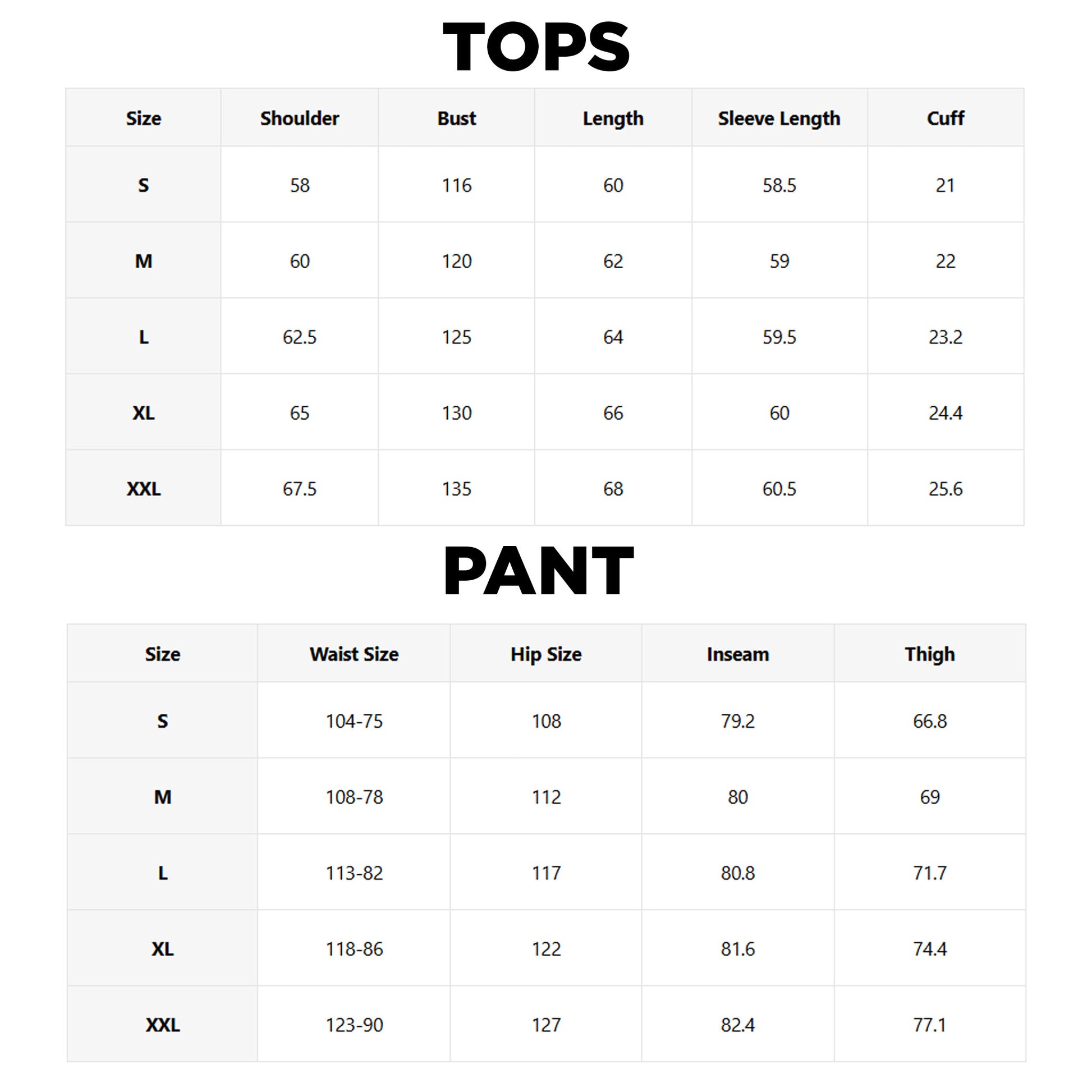1092x1092 pixels.
Task: Select the thigh value 77.1
Action: [x=930, y=1024]
